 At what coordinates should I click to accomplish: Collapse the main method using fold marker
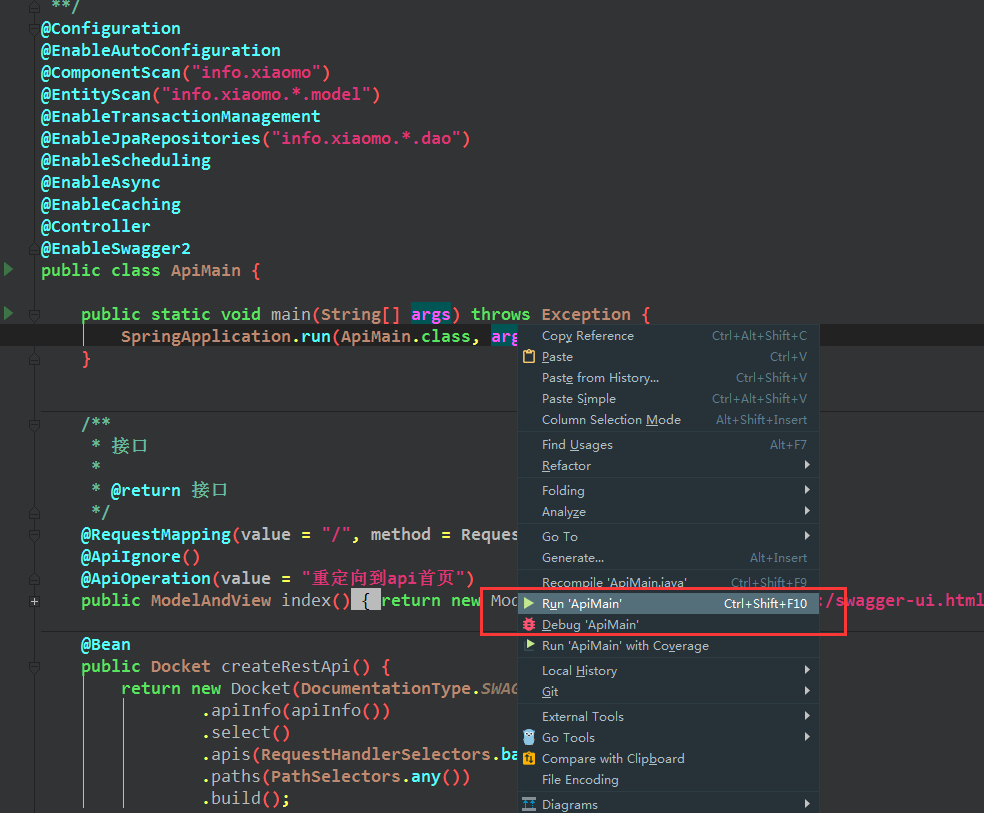34,314
